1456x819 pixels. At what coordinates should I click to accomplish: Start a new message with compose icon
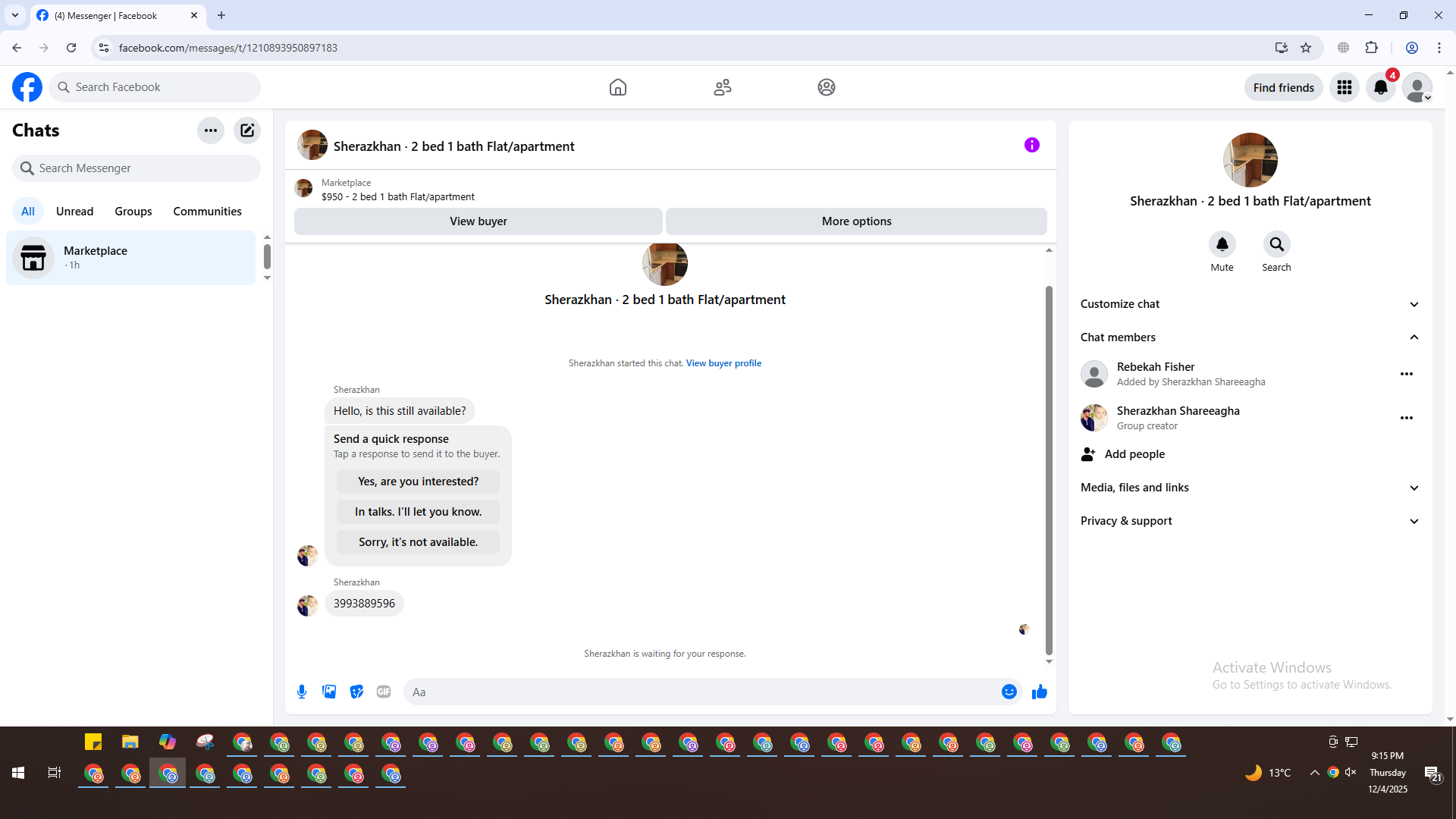[x=247, y=130]
